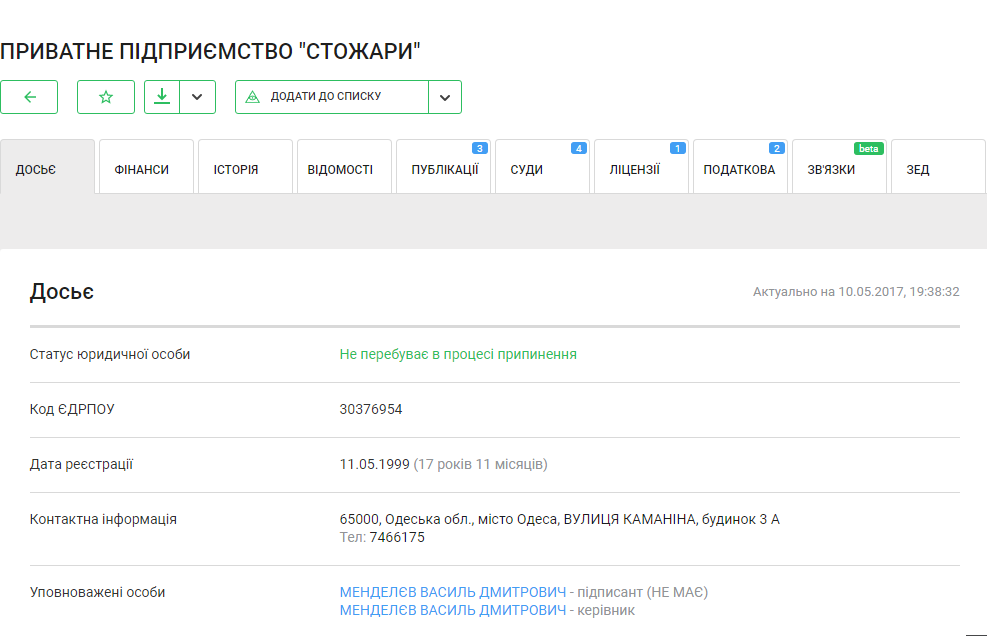Viewport: 987px width, 636px height.
Task: Click the download icon button
Action: (162, 97)
